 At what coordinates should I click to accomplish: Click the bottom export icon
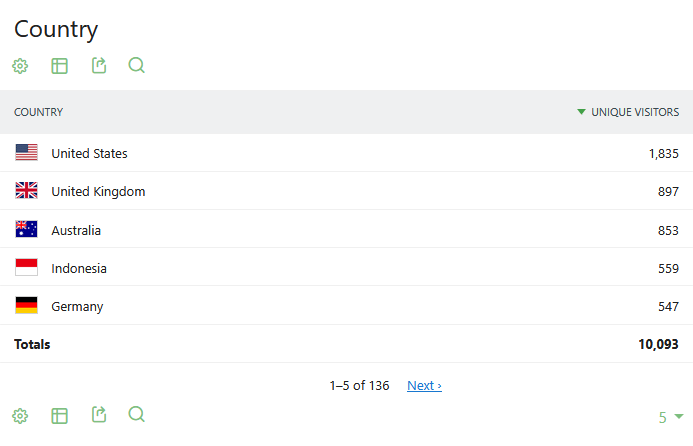(x=99, y=415)
